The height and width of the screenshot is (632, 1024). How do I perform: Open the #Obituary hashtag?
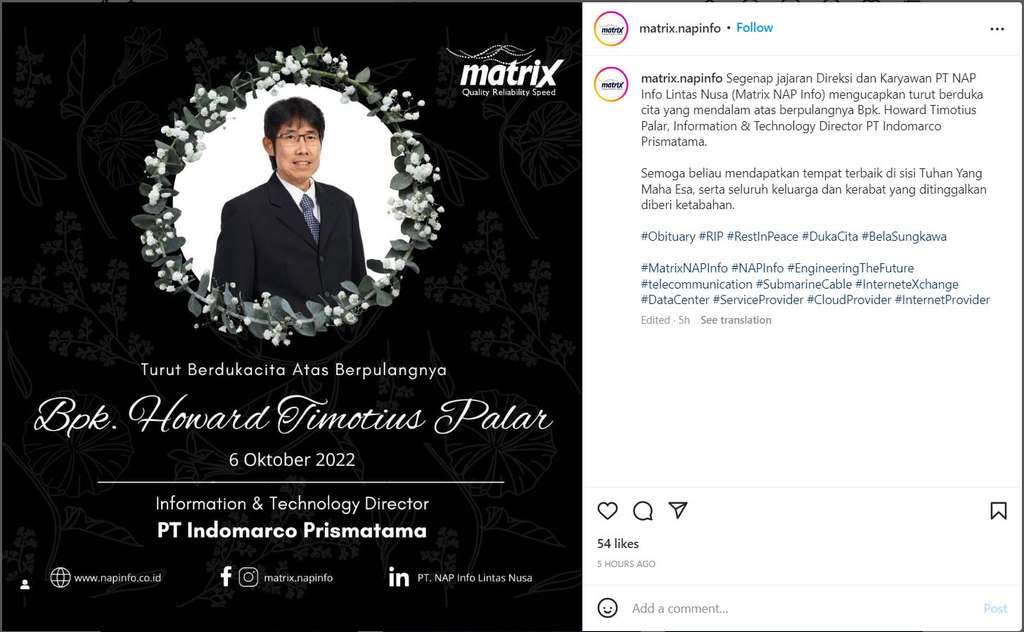point(667,236)
